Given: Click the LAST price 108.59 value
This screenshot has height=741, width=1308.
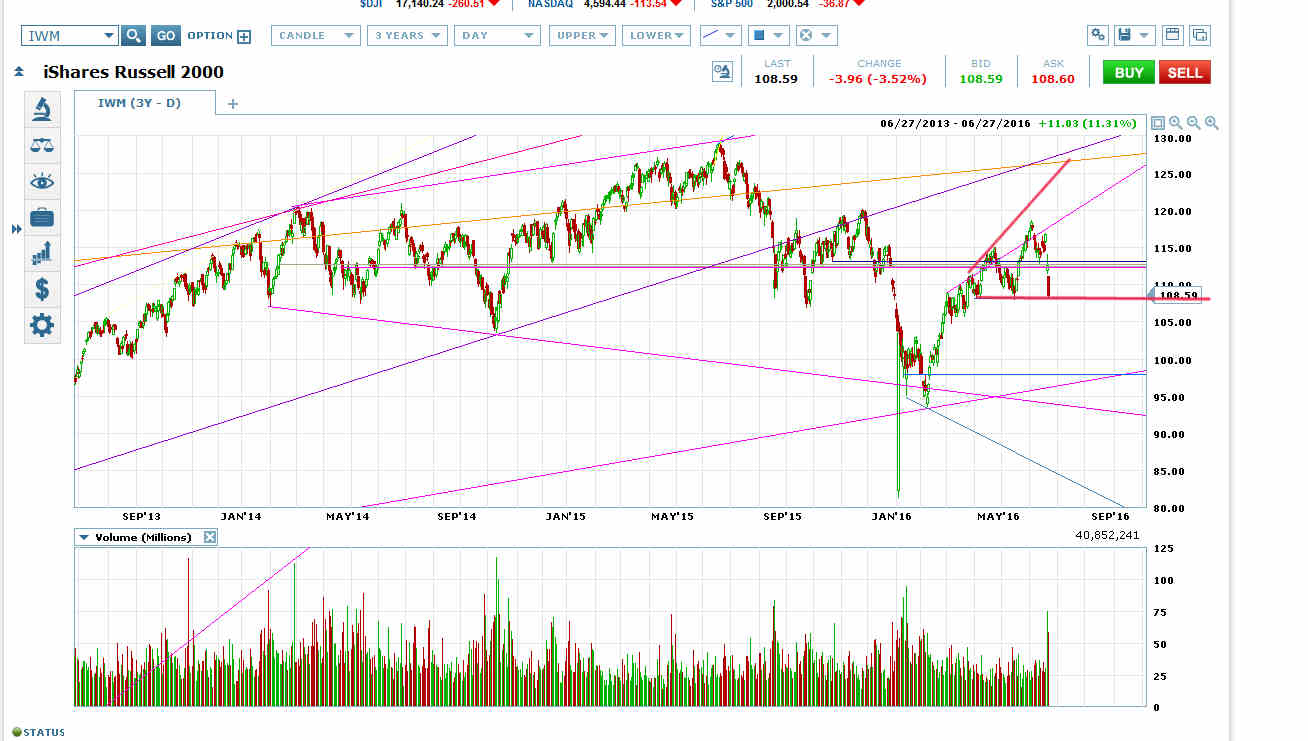Looking at the screenshot, I should pos(777,78).
